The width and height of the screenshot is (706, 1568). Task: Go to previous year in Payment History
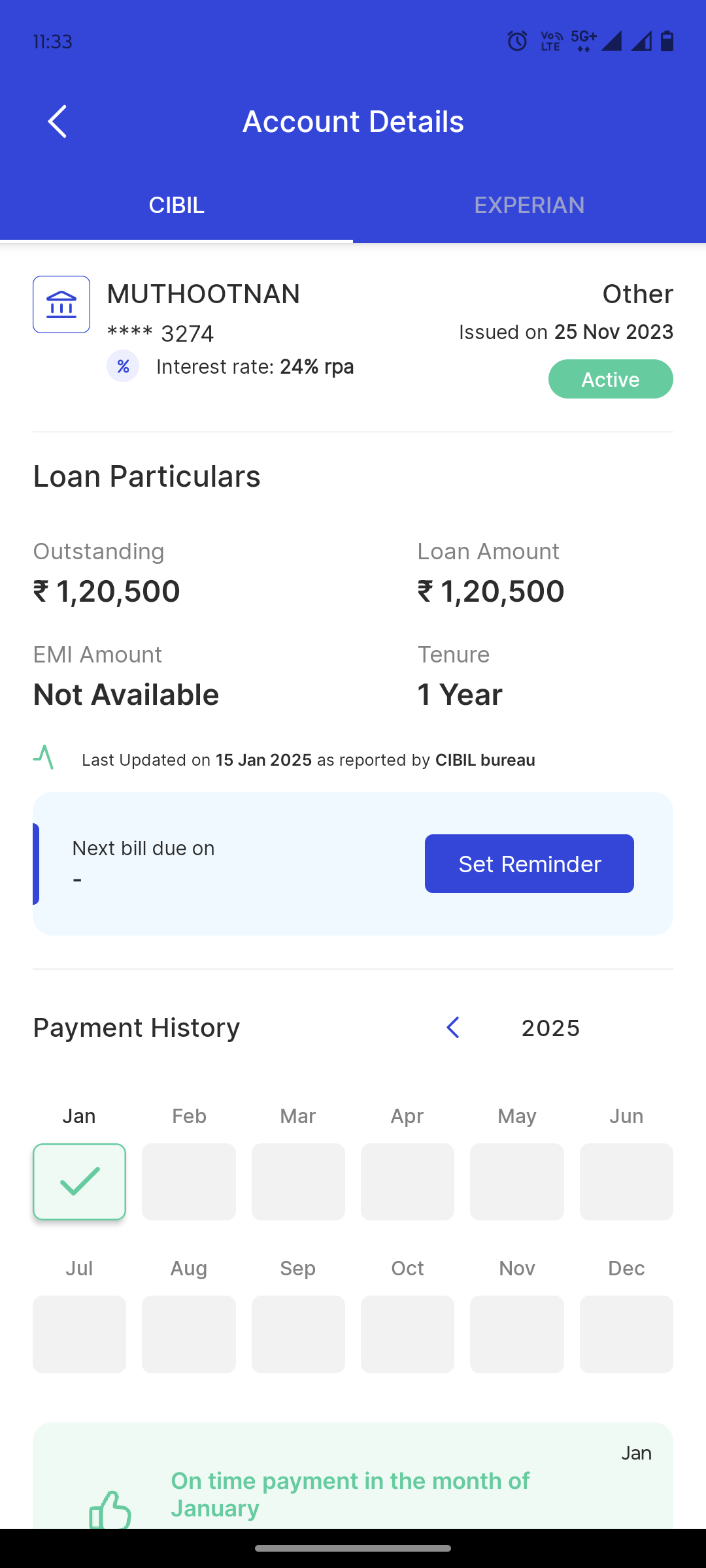tap(453, 1028)
